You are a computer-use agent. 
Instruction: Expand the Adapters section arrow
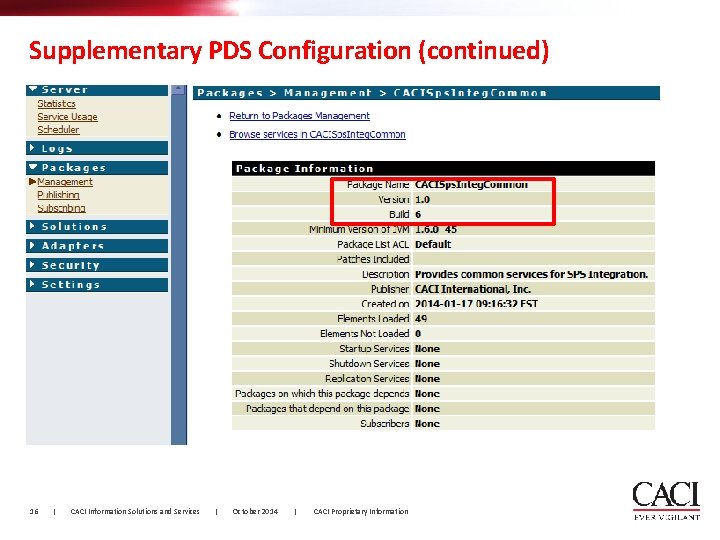pos(32,245)
